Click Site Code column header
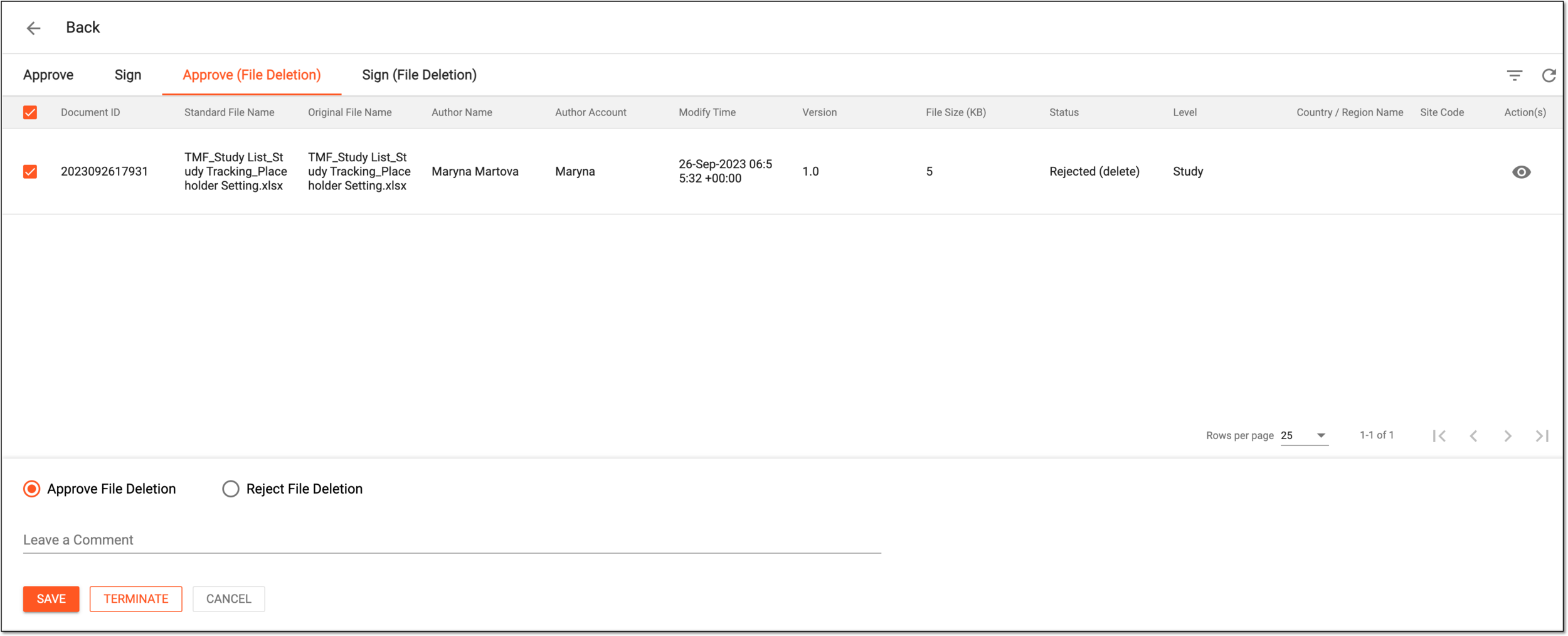Viewport: 1568px width, 636px height. [1443, 113]
